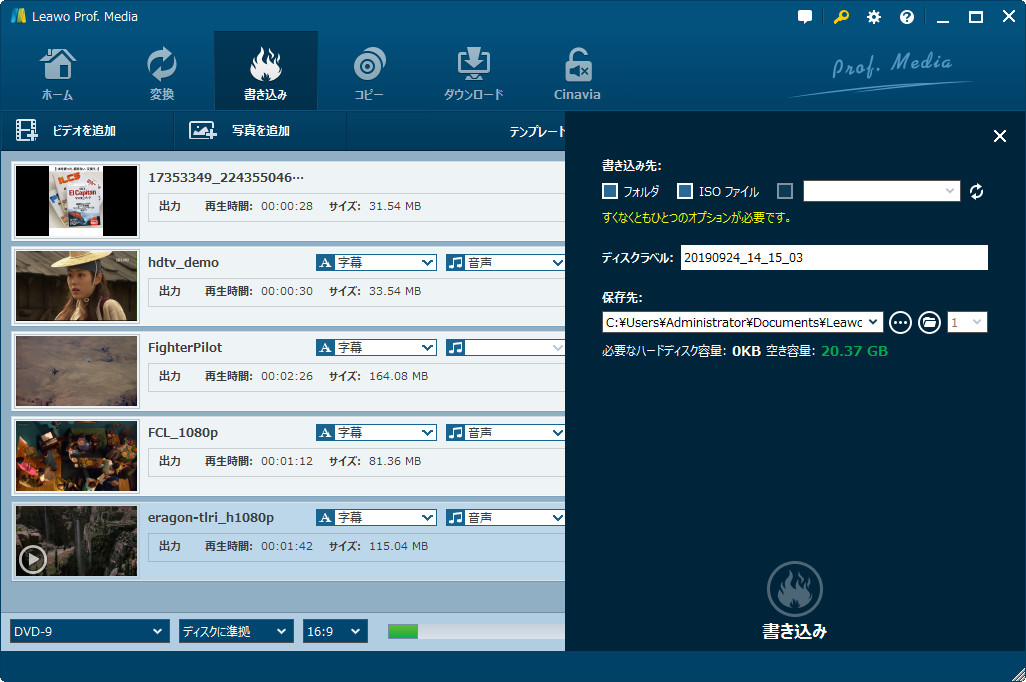Expand the DVD-9 disc type dropdown
Screen dimensions: 1026x682
89,631
